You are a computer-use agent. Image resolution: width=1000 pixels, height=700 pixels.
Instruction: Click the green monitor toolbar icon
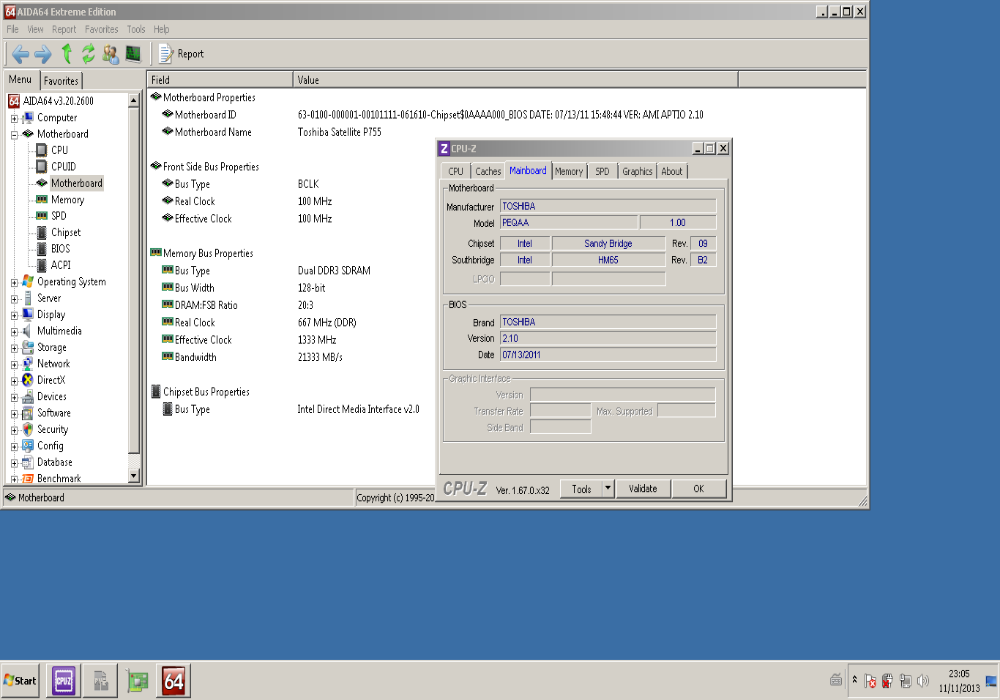tap(133, 54)
